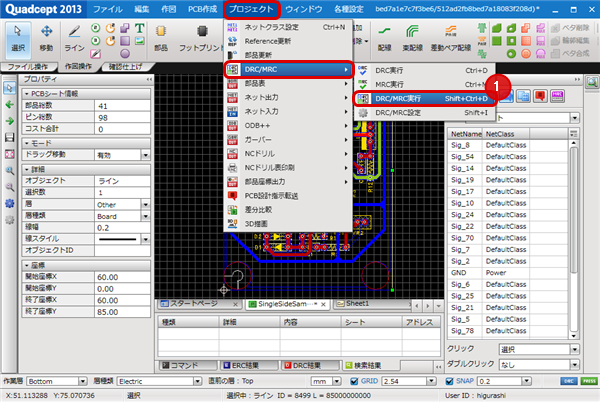
Task: Close the SingleSideSam document tab
Action: (323, 304)
